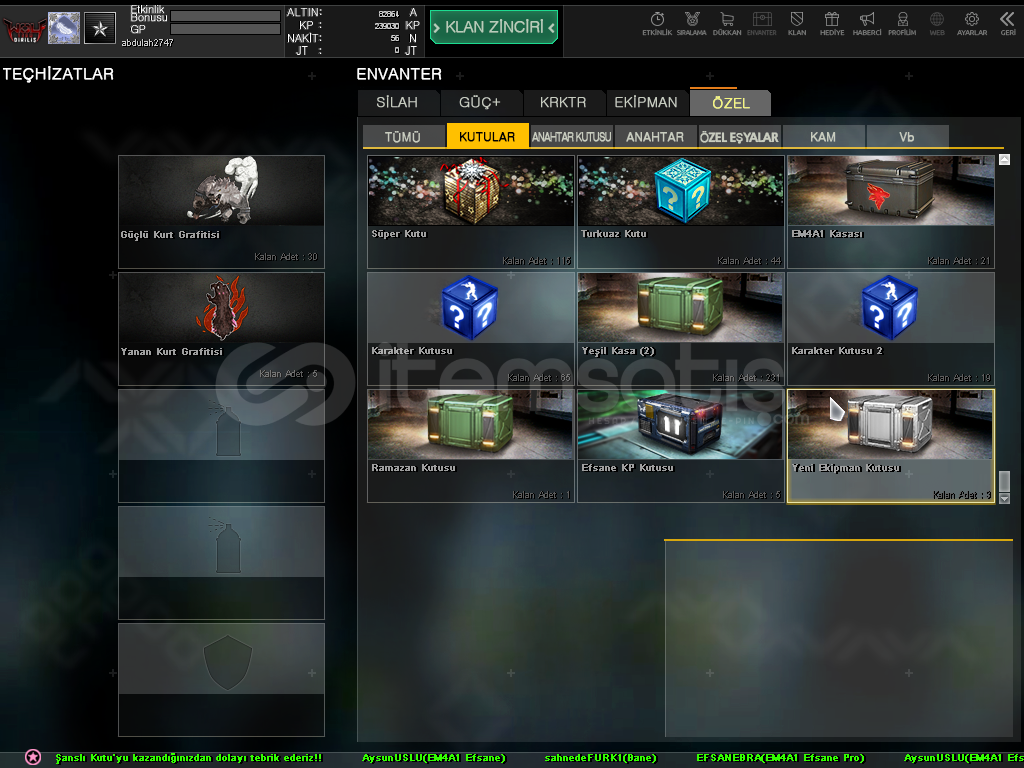Select the EM4A1 Kasası crate
This screenshot has height=768, width=1024.
891,212
